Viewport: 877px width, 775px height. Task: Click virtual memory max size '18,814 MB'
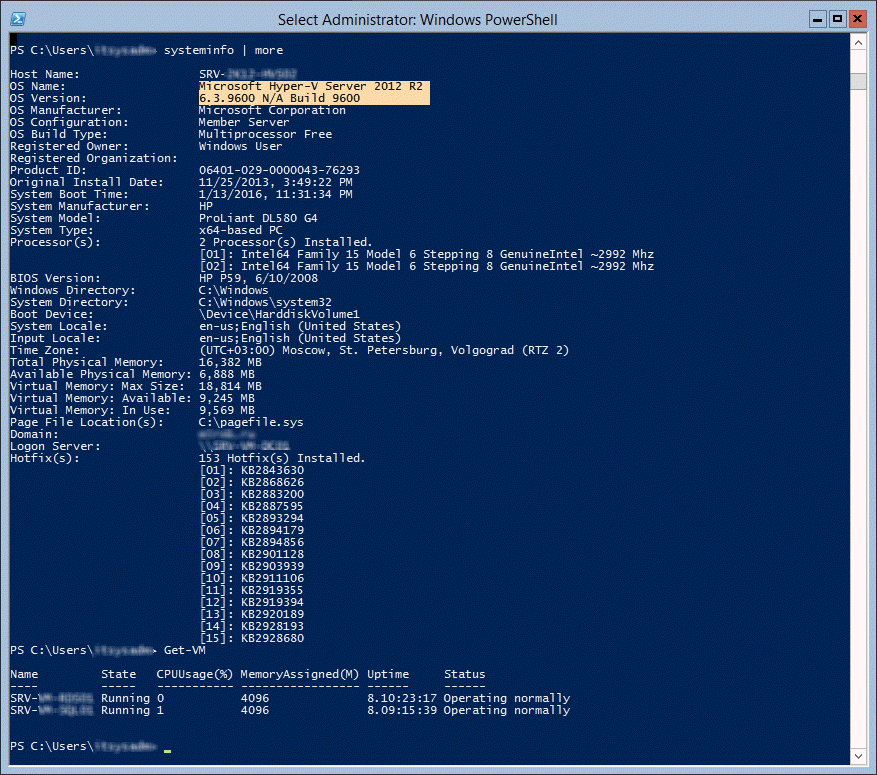(x=230, y=386)
